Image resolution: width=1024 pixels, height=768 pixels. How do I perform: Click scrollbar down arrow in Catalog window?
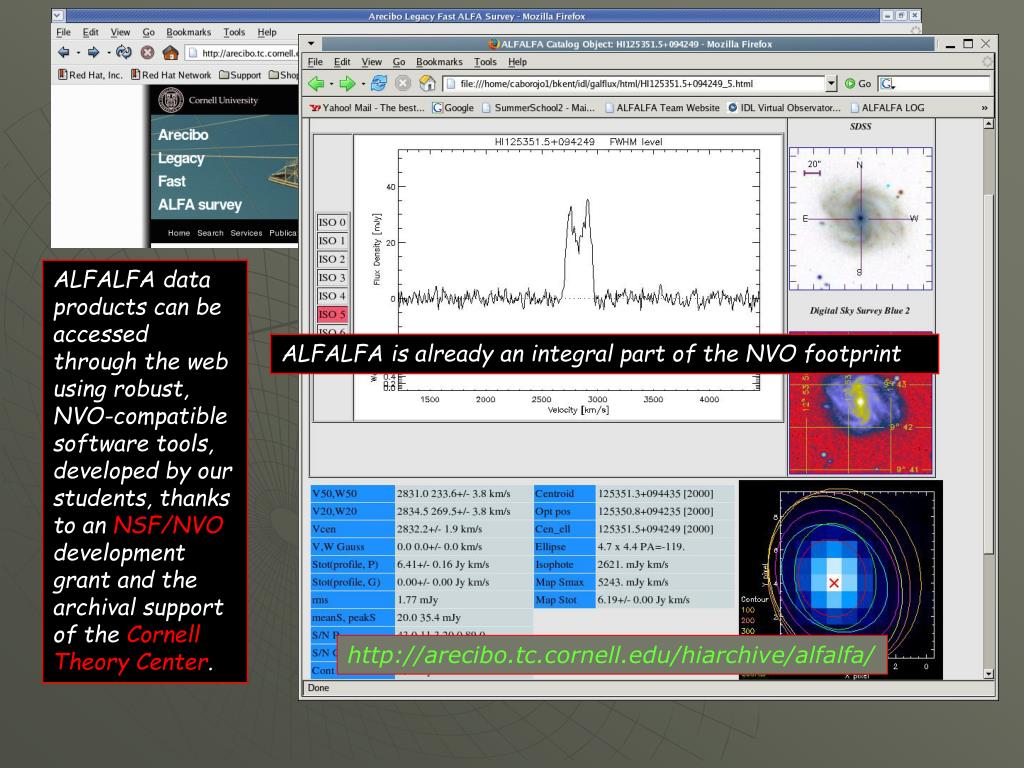(989, 674)
